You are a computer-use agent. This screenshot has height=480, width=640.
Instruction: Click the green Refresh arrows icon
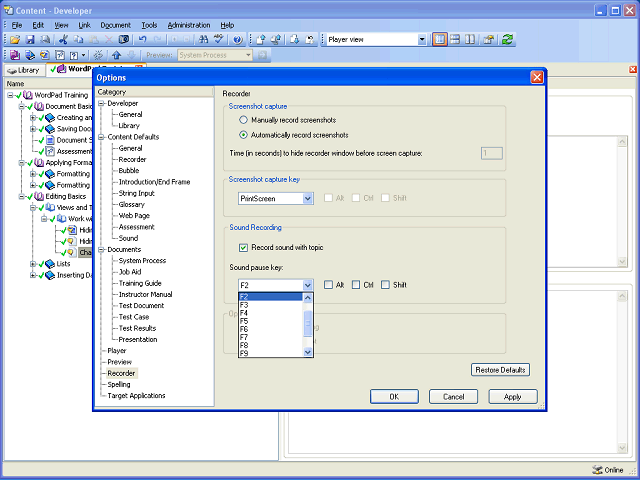pyautogui.click(x=507, y=40)
